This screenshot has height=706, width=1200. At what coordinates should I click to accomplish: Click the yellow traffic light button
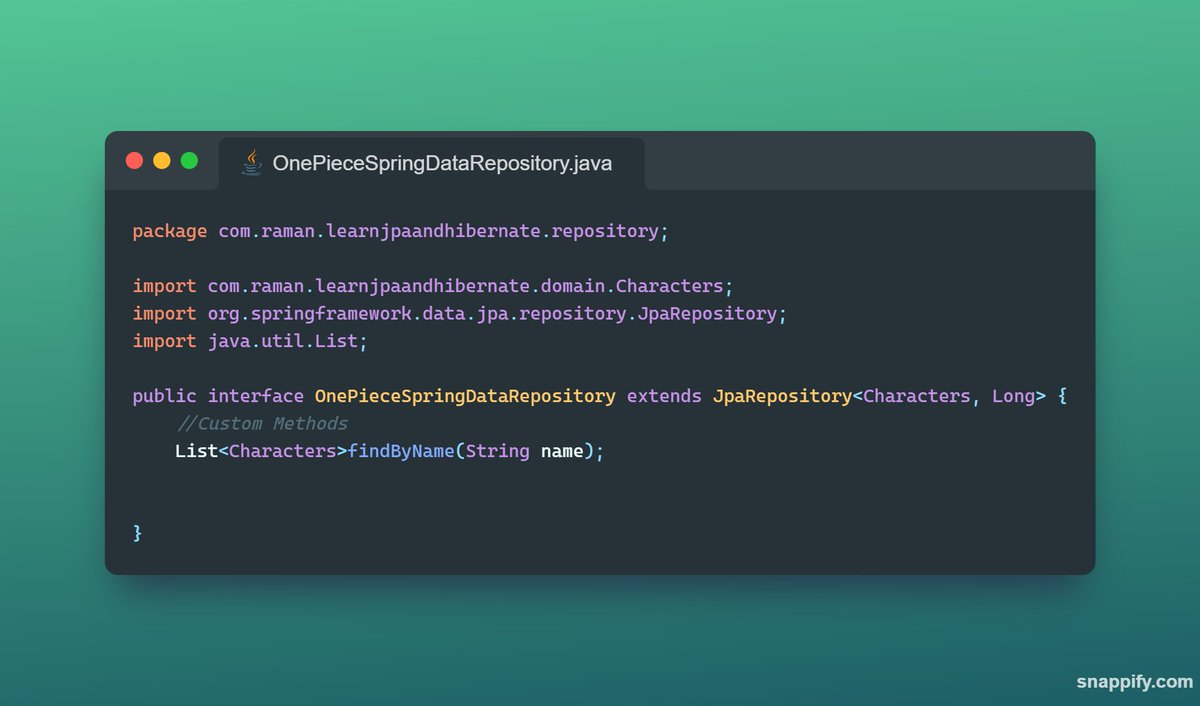click(162, 159)
